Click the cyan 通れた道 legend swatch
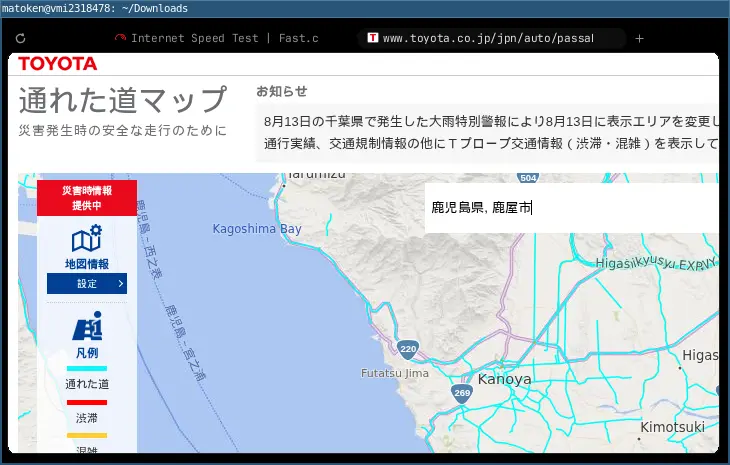The width and height of the screenshot is (730, 465). coord(87,368)
